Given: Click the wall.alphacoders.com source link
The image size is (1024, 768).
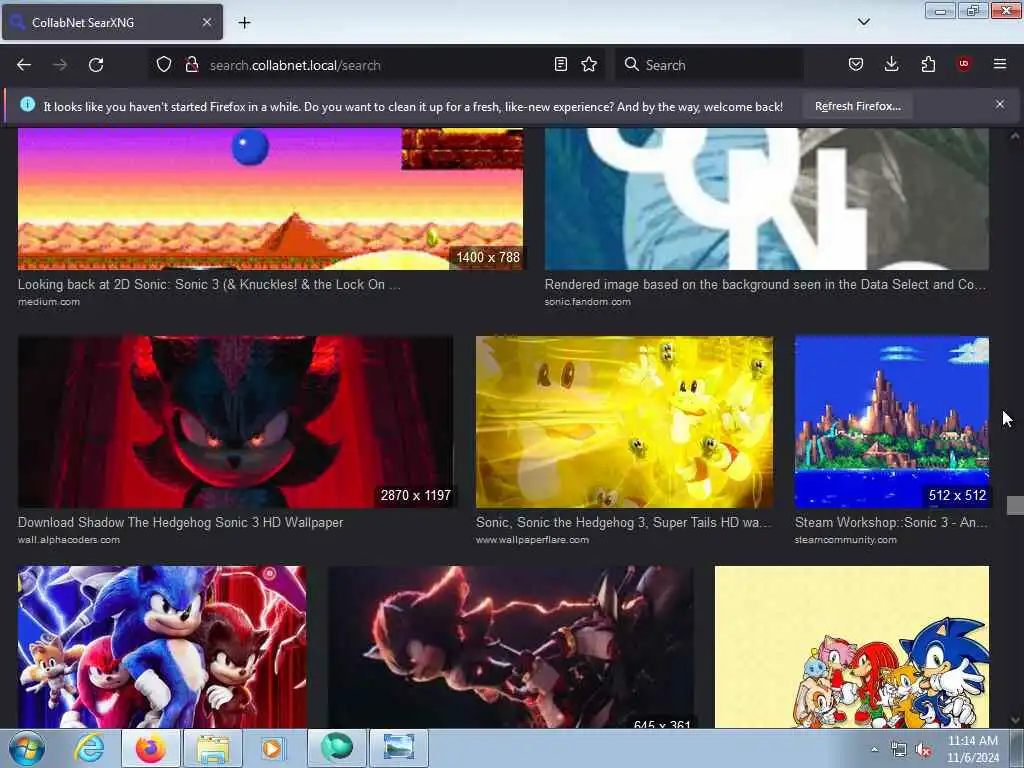Looking at the screenshot, I should tap(69, 539).
